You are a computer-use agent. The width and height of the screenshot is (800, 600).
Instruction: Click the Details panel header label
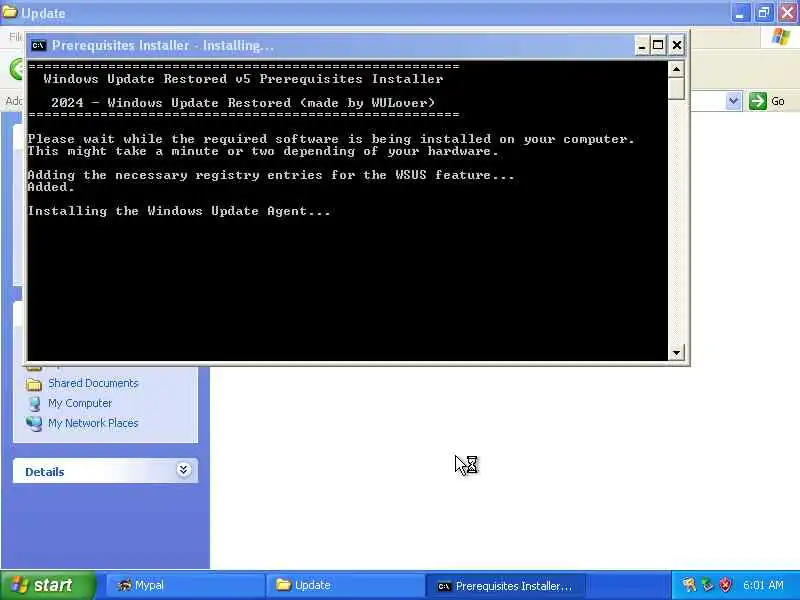[x=45, y=472]
